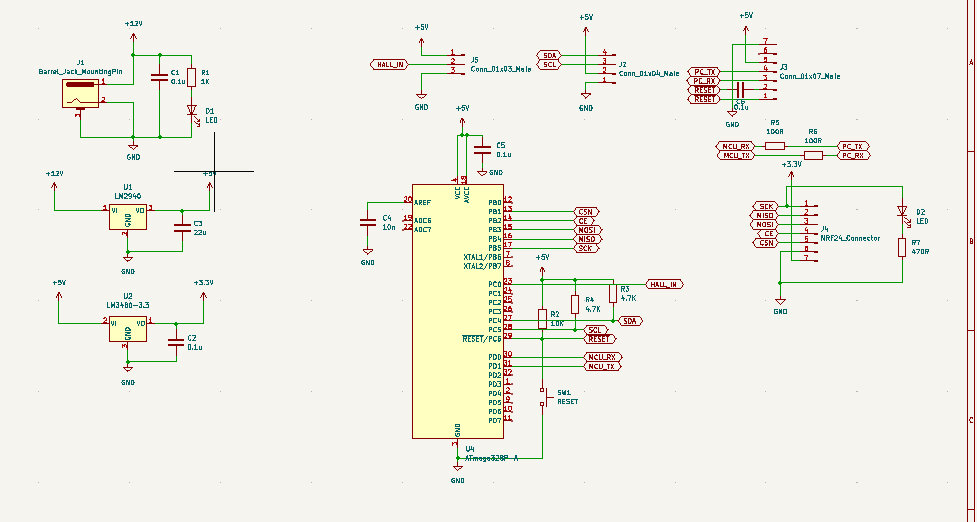This screenshot has width=977, height=522.
Task: Click the +12V power symbol above J1
Action: coord(133,32)
